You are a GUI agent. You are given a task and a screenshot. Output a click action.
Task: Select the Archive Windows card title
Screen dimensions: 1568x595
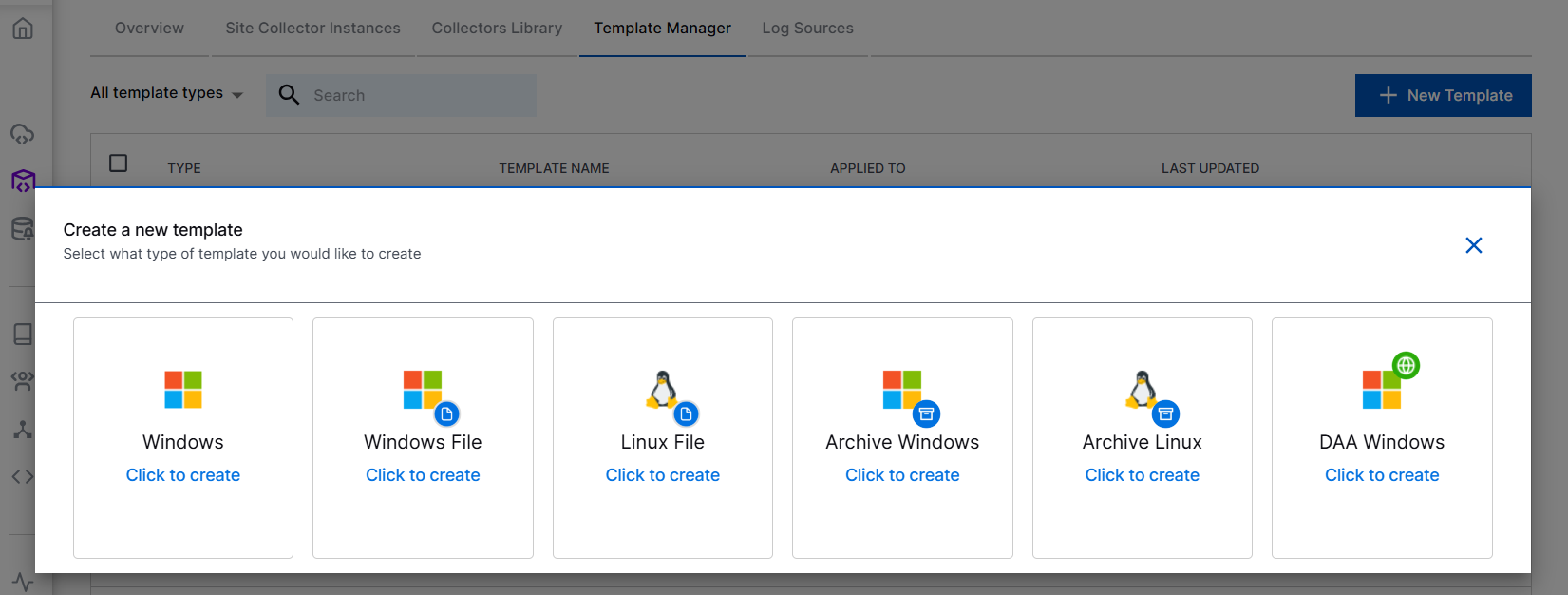click(x=902, y=442)
